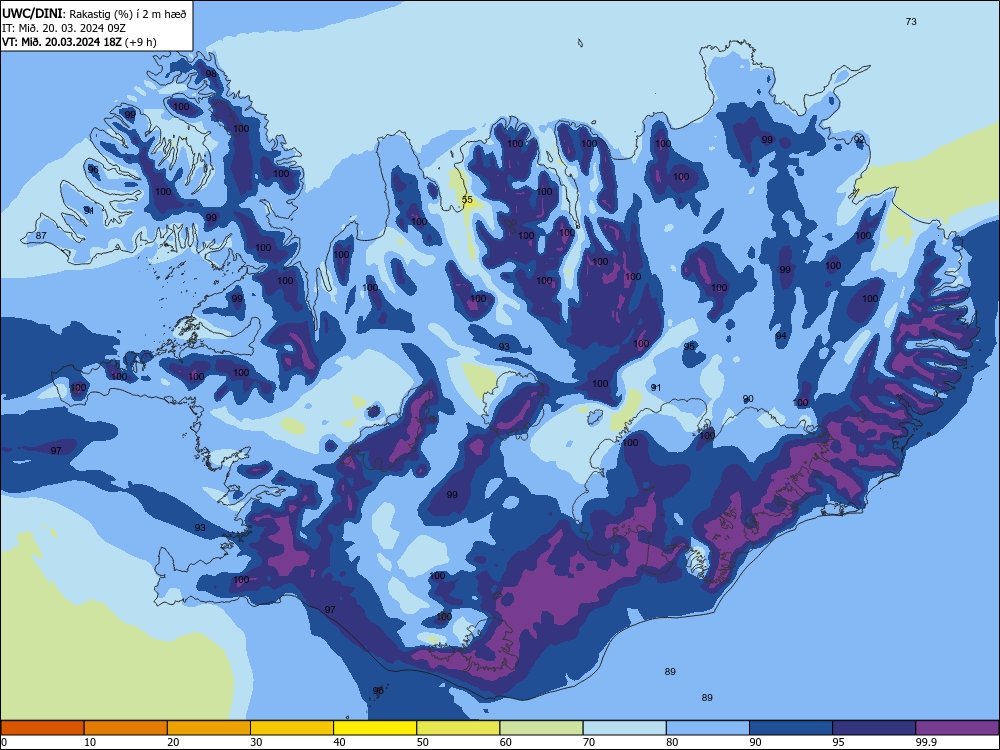This screenshot has height=750, width=1000.
Task: Click the legend tick label '10'
Action: click(90, 742)
